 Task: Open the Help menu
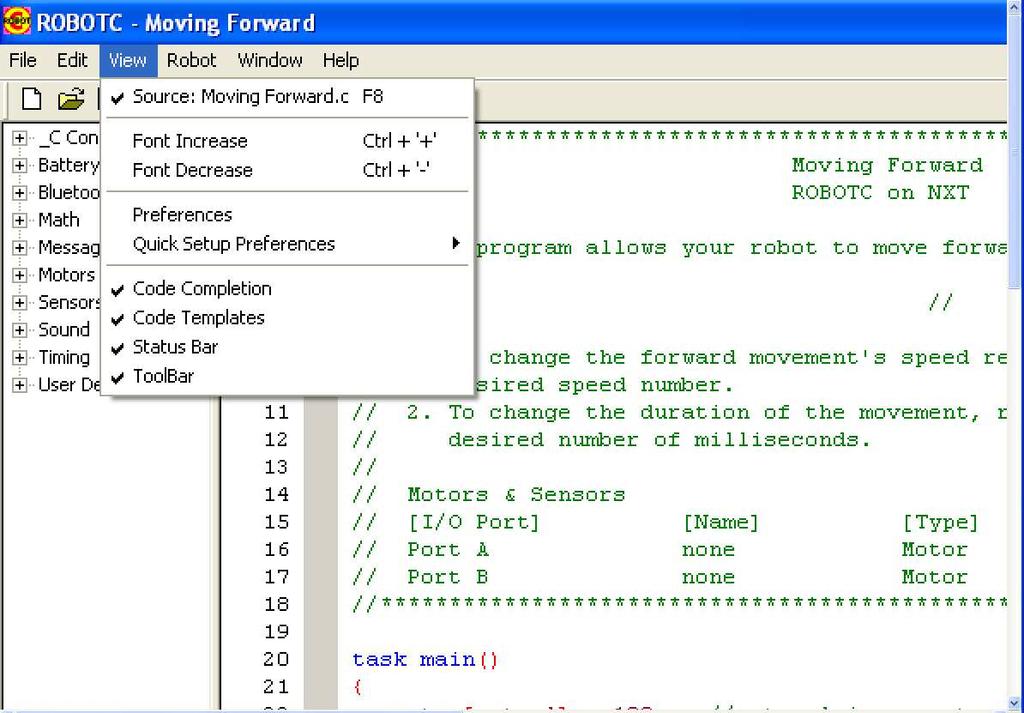(341, 61)
